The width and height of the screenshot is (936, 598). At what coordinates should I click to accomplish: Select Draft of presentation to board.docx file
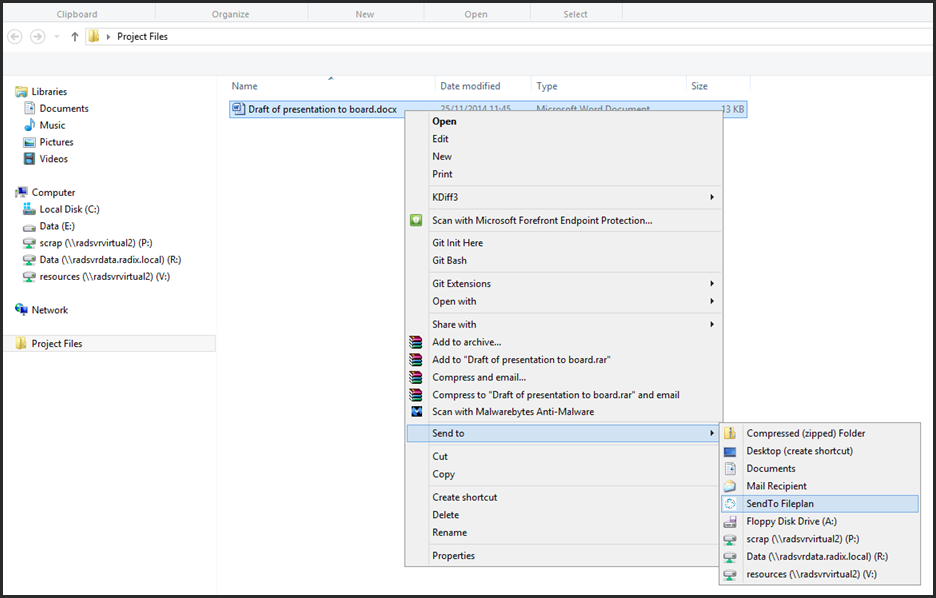point(322,109)
